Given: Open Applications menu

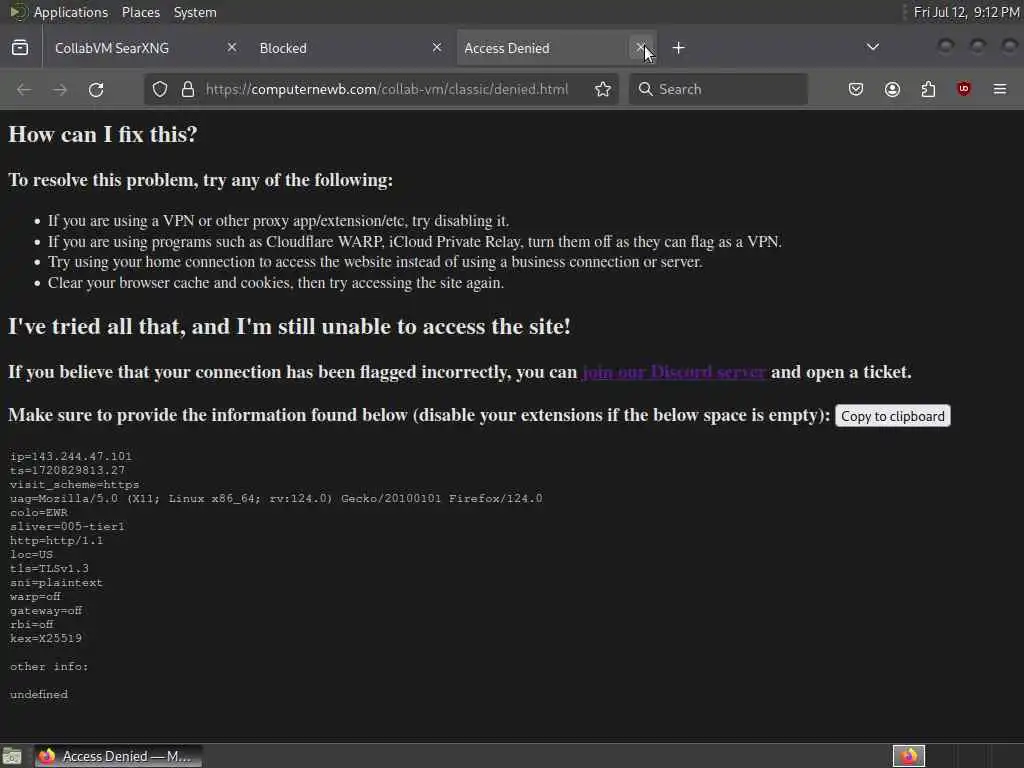Looking at the screenshot, I should [71, 12].
